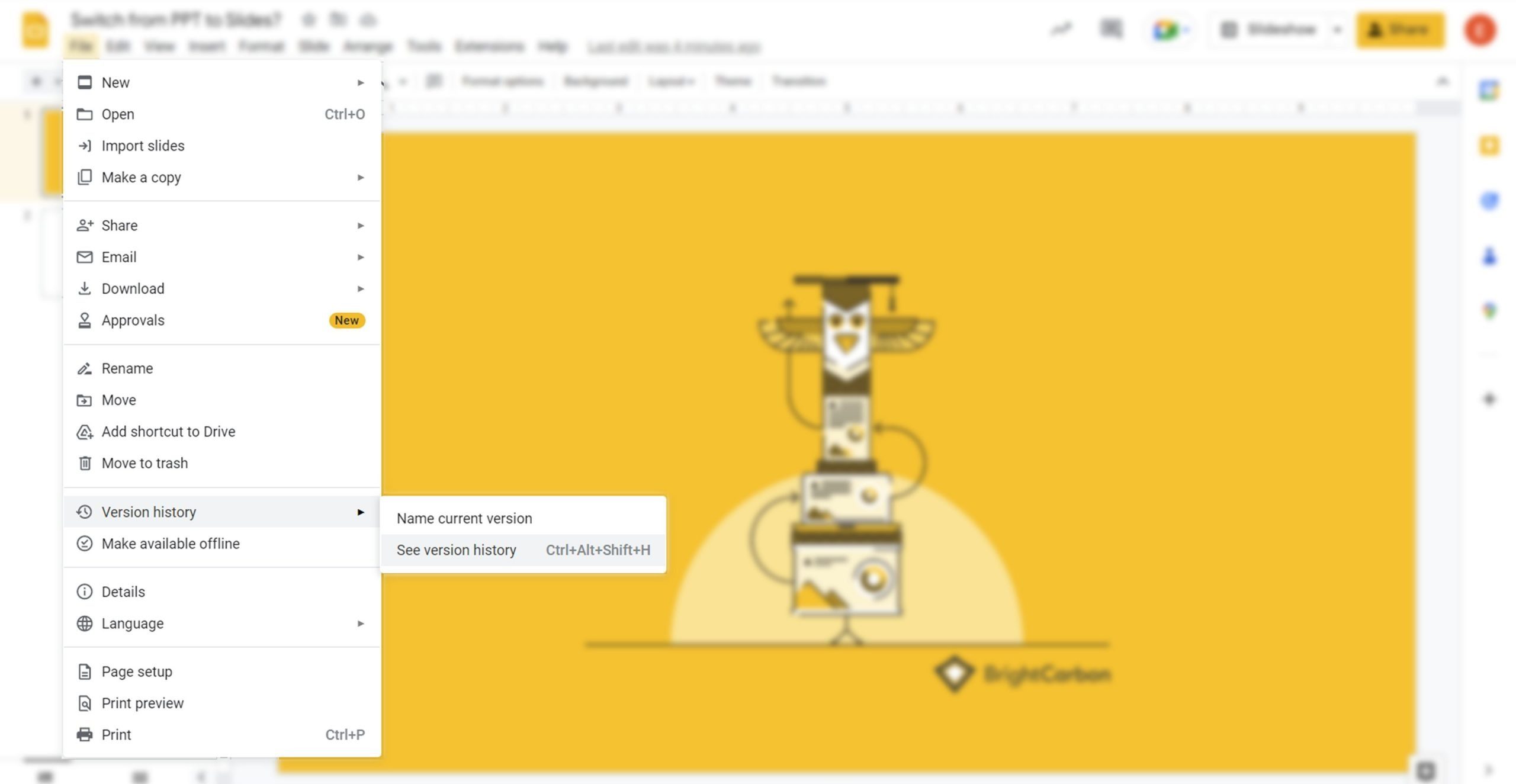Click the Move to trash item
The height and width of the screenshot is (784, 1516).
tap(144, 462)
